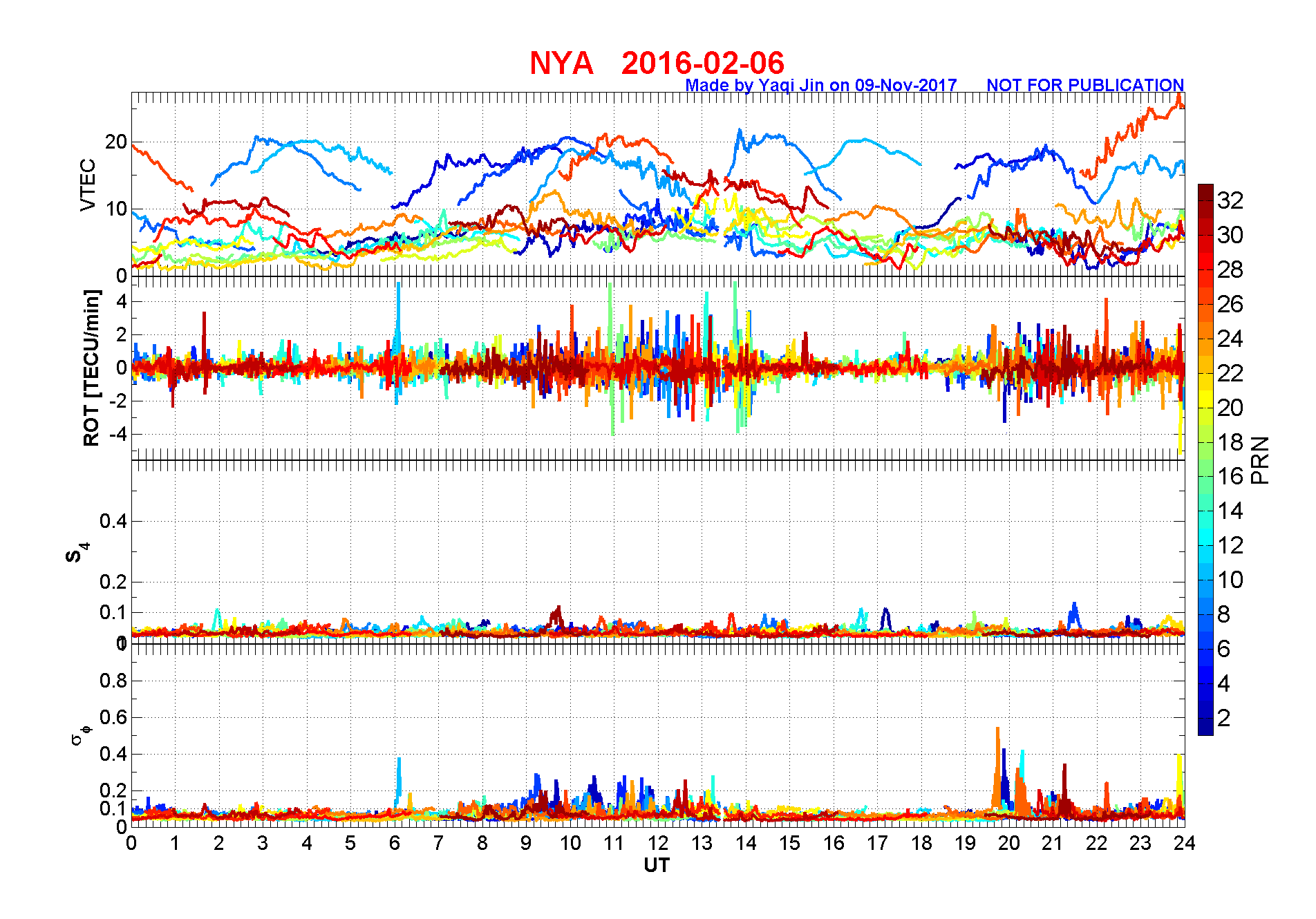Click UT axis tick label '15'
The width and height of the screenshot is (1316, 919).
(x=789, y=843)
